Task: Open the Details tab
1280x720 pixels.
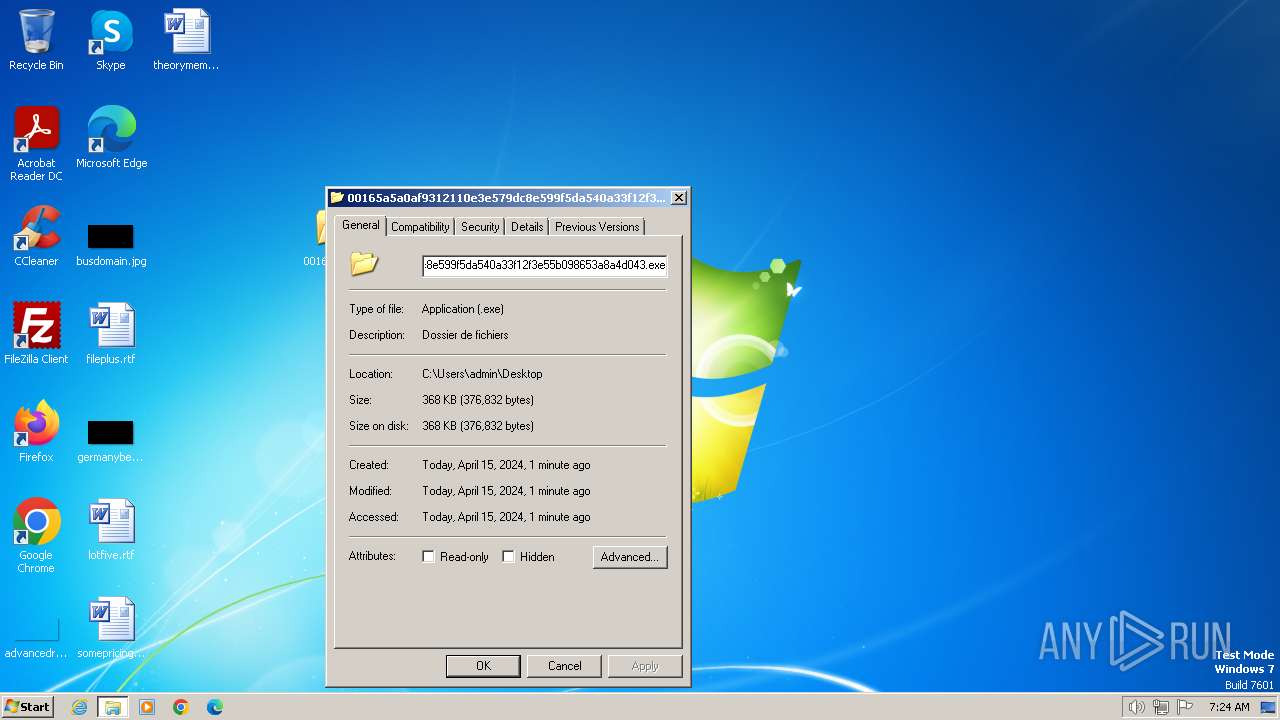Action: point(527,227)
